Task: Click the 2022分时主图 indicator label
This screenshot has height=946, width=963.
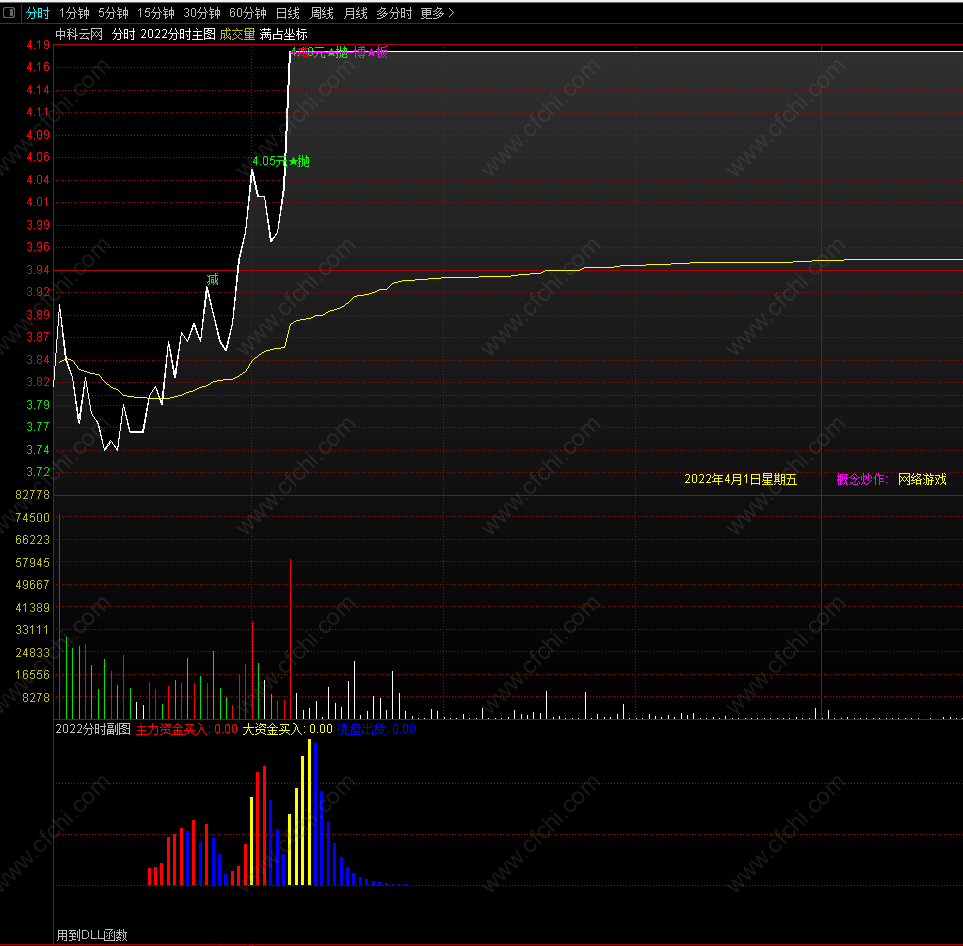Action: tap(178, 34)
